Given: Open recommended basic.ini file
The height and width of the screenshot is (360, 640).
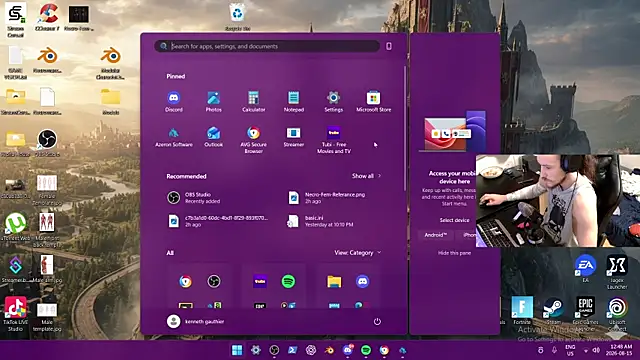Looking at the screenshot, I should tap(321, 221).
